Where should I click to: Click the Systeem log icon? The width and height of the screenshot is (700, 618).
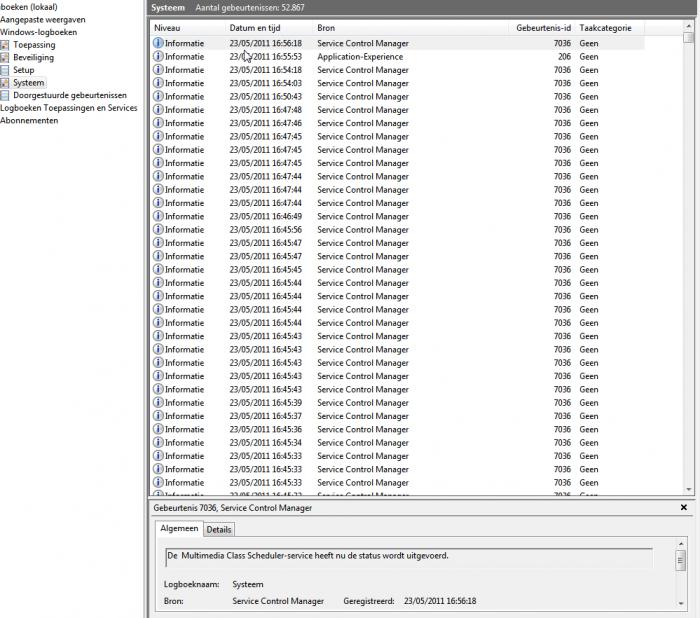pos(4,83)
